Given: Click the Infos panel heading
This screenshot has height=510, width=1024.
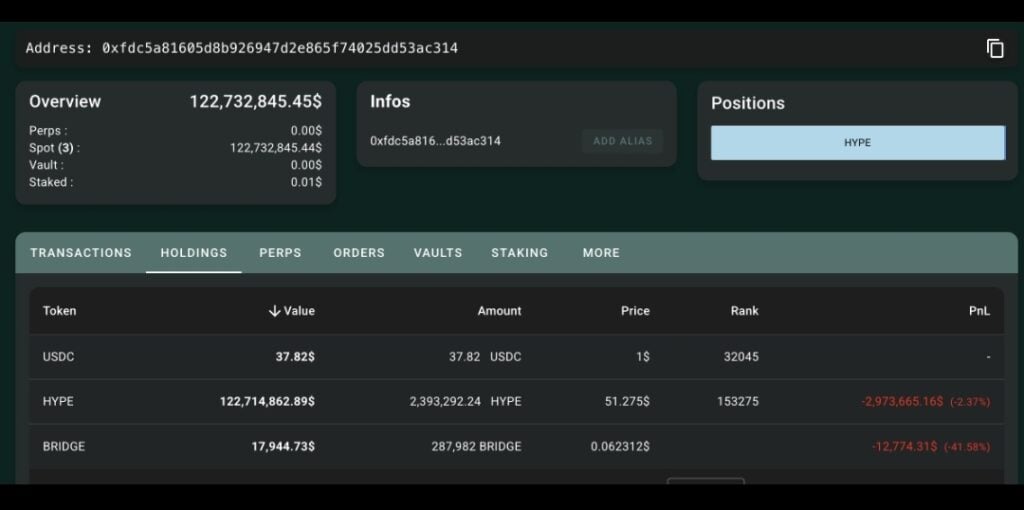Looking at the screenshot, I should (390, 102).
